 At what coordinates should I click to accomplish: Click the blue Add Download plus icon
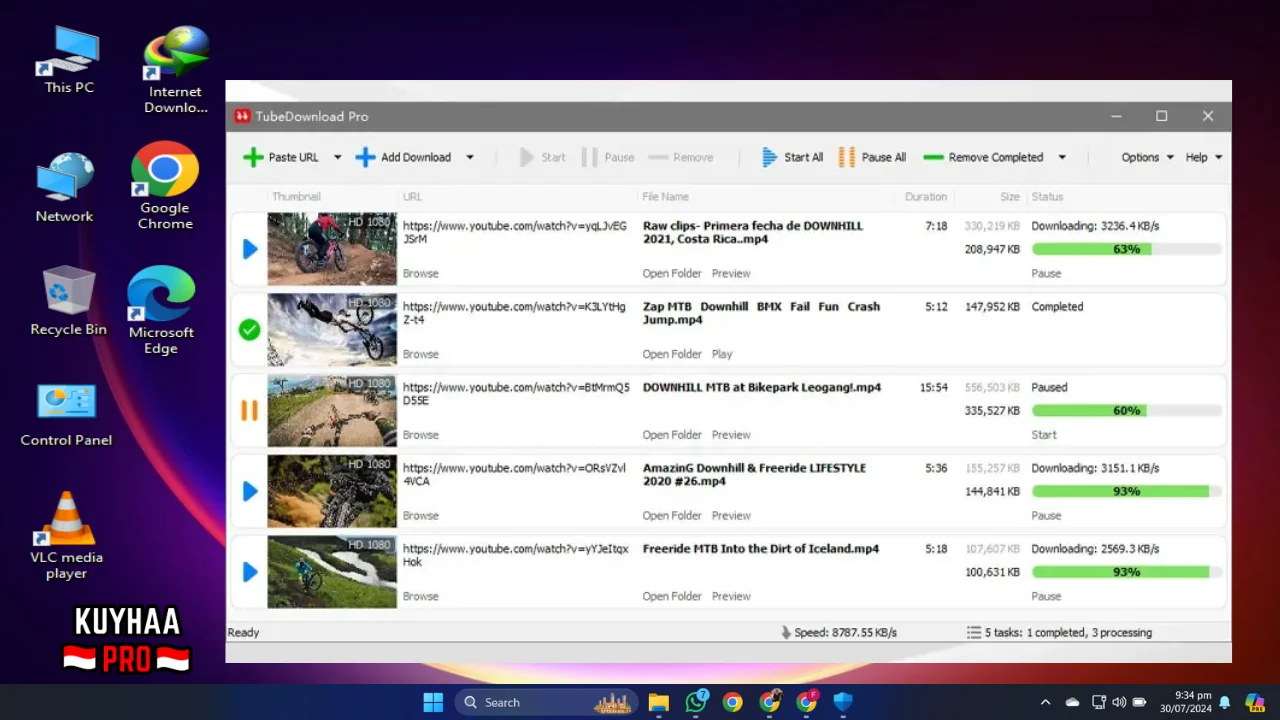[366, 157]
